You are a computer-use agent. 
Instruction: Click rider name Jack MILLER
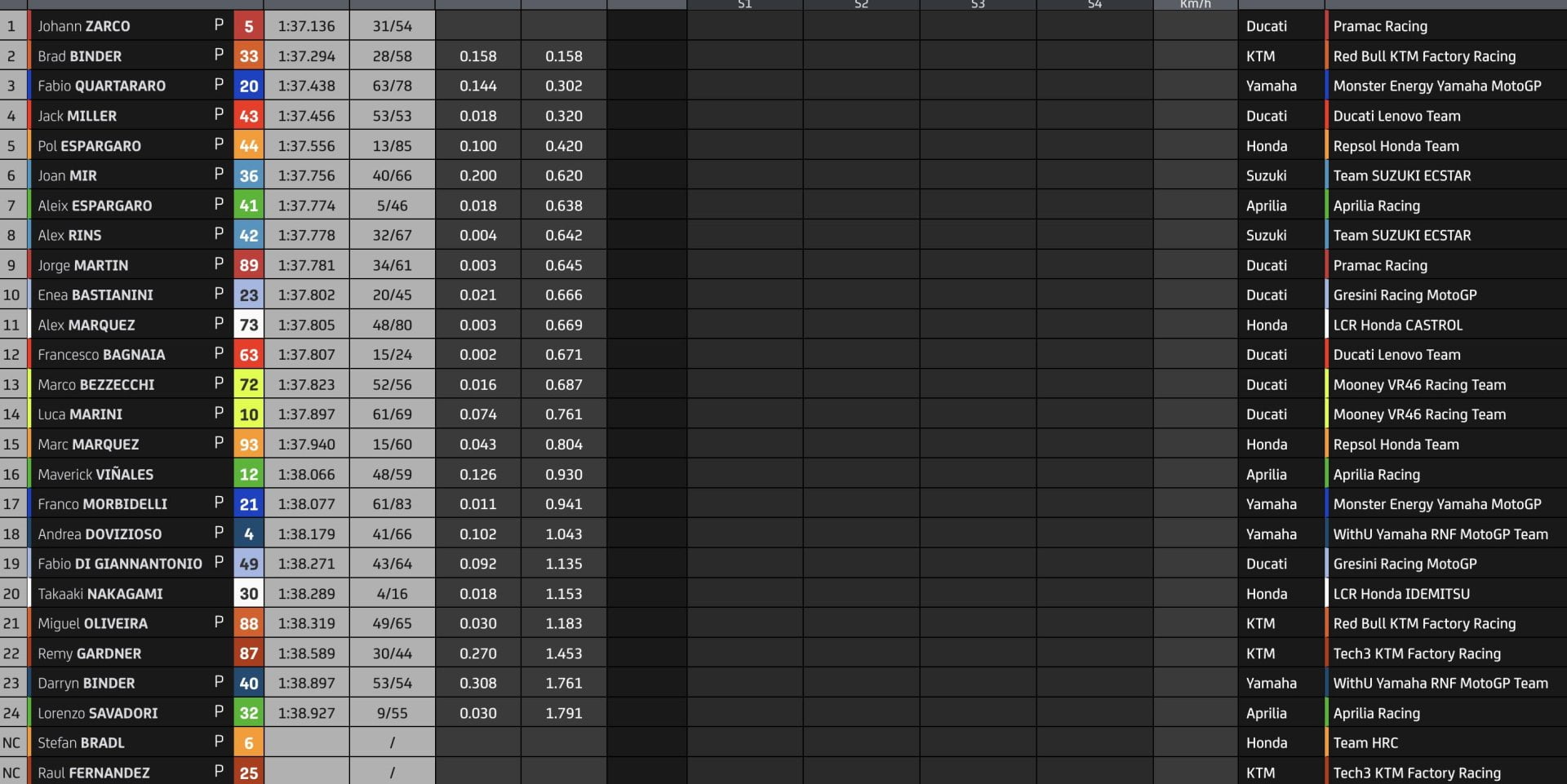(77, 116)
